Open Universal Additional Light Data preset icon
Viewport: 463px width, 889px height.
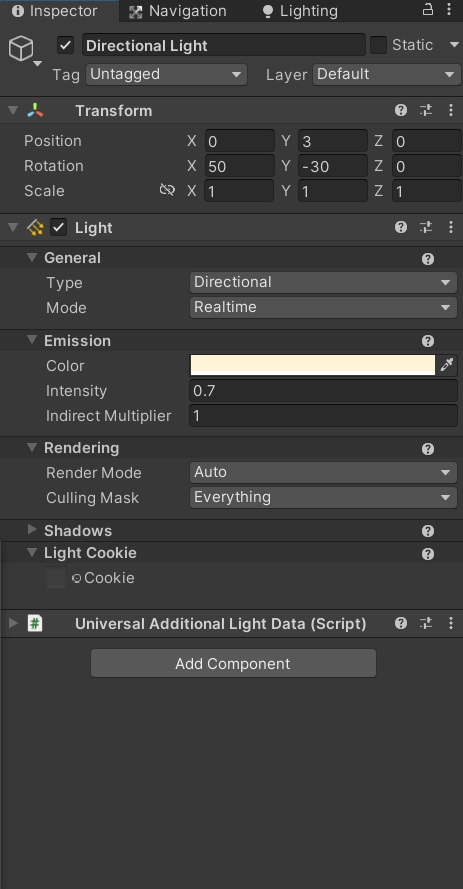click(426, 623)
